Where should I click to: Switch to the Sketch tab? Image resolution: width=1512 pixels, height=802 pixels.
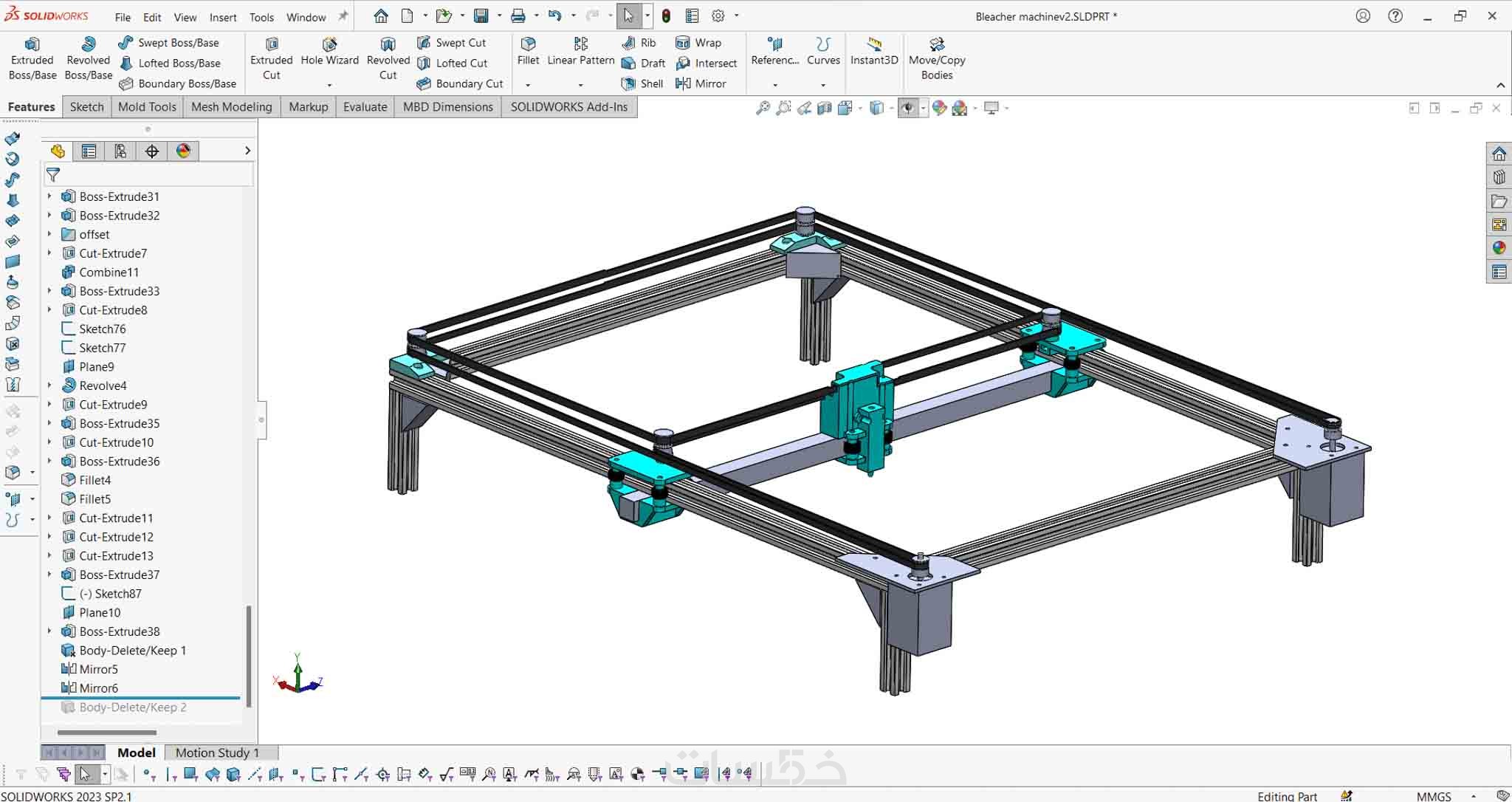tap(86, 107)
